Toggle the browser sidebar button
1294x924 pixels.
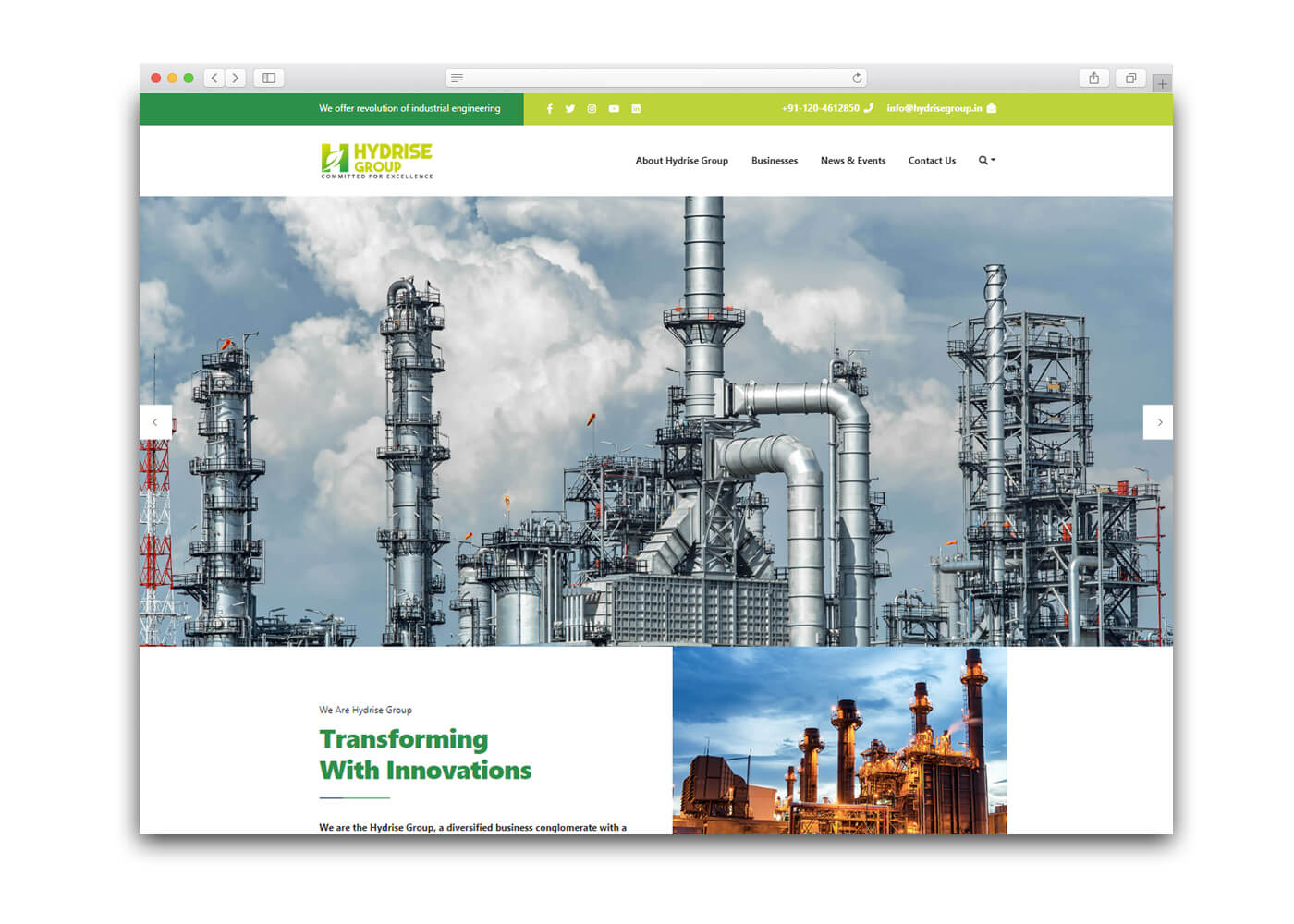click(269, 79)
